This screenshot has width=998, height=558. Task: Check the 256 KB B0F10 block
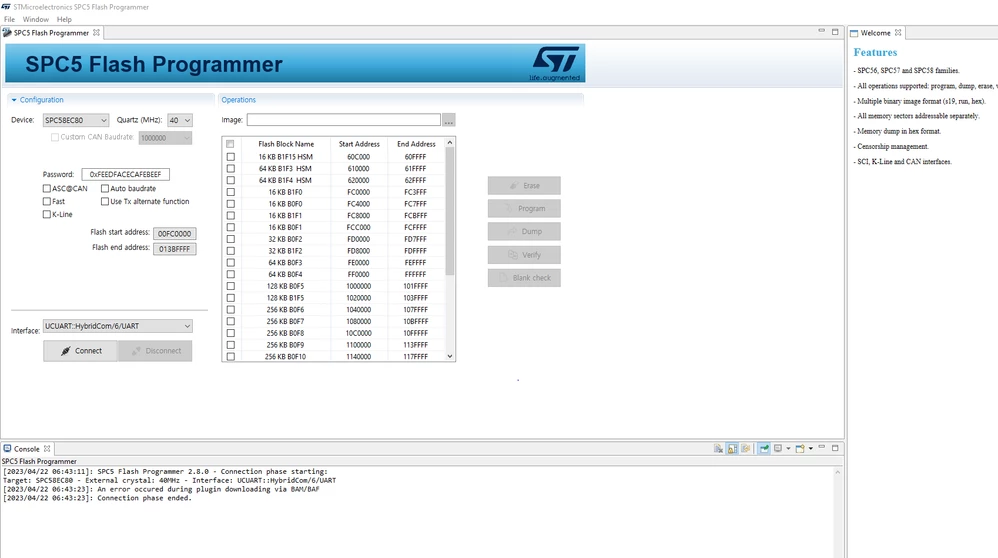point(230,357)
